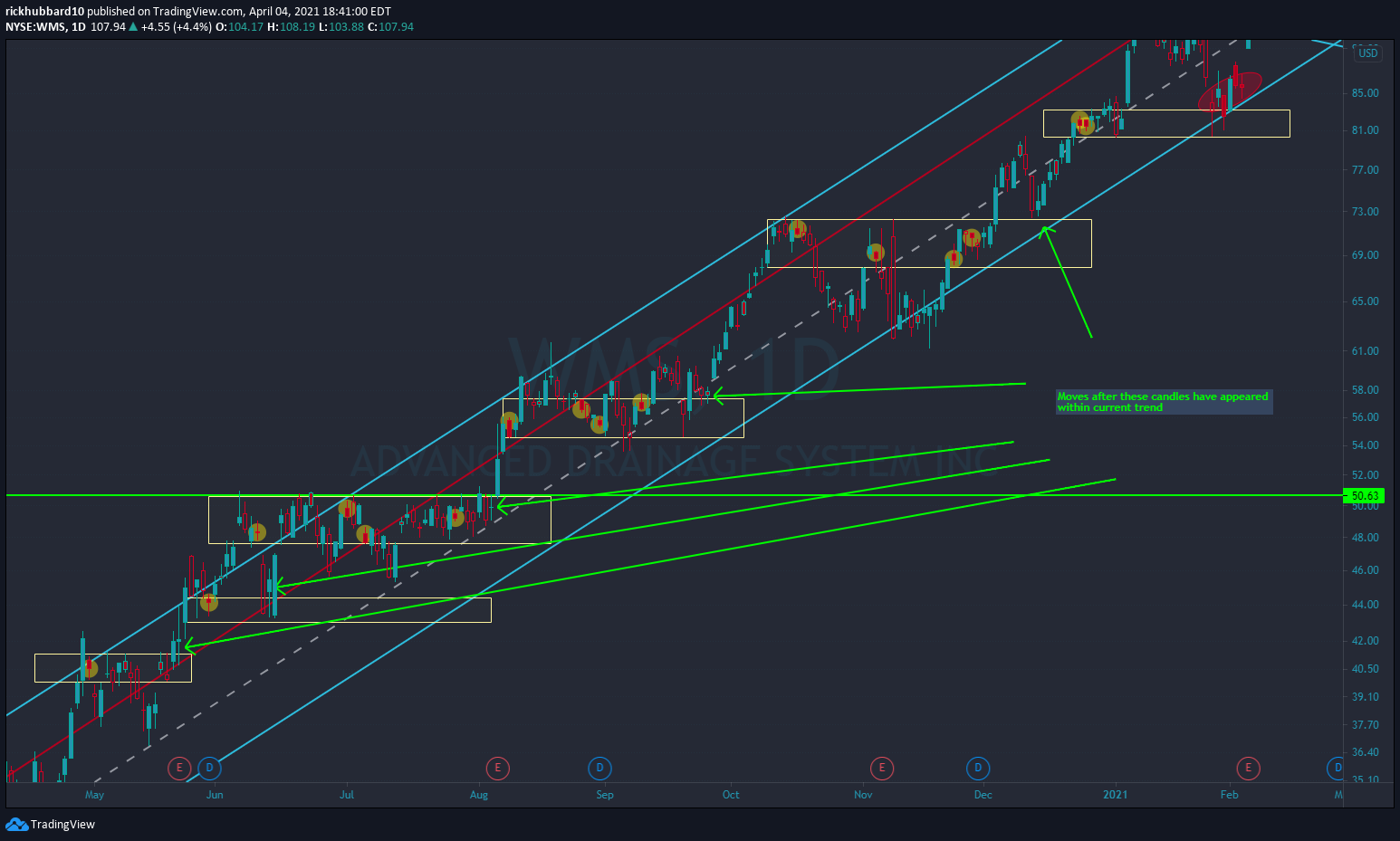Click the 81.00 price axis label
The height and width of the screenshot is (841, 1400).
tap(1365, 130)
